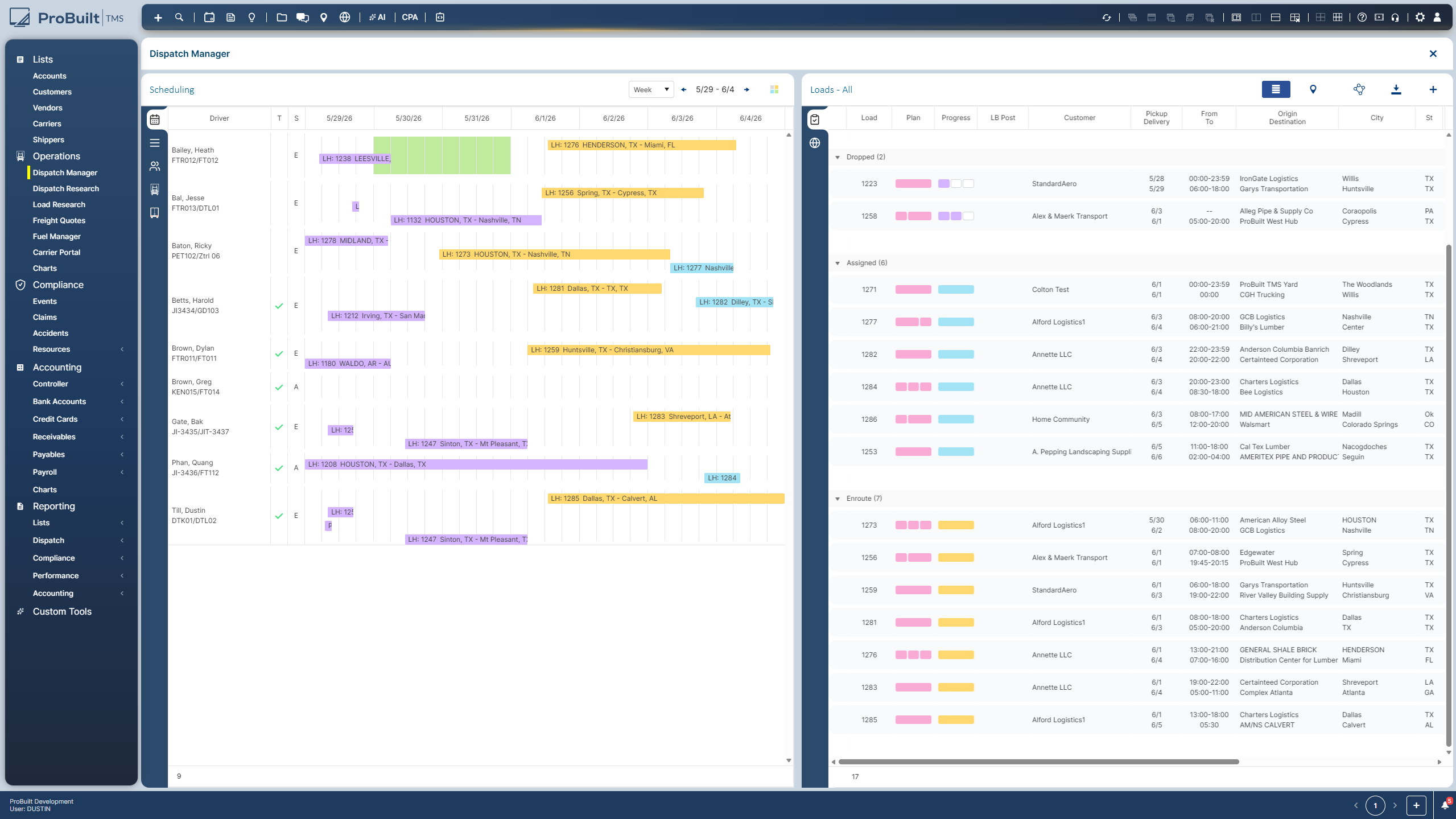Click the Loads panel horizontal scrollbar

pos(1038,762)
